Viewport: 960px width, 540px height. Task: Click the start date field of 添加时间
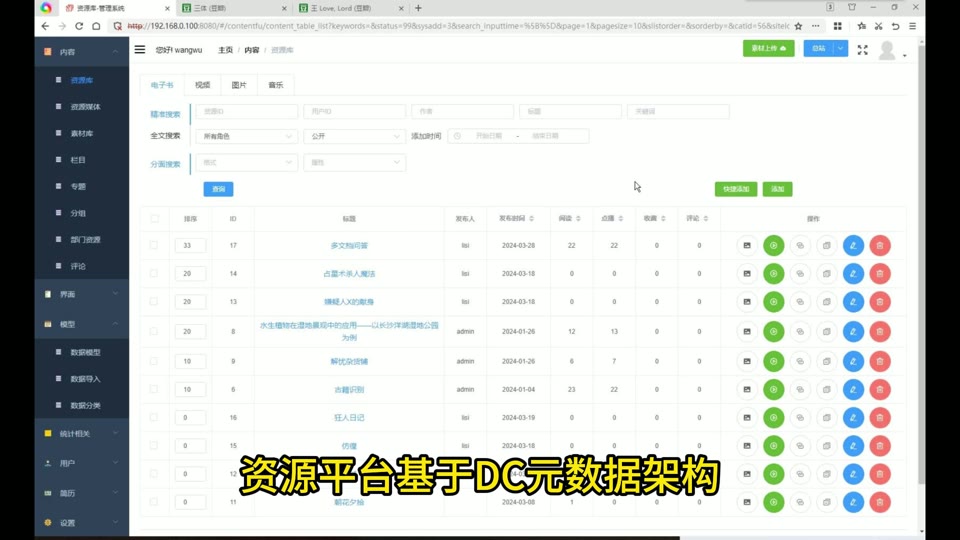(x=489, y=136)
